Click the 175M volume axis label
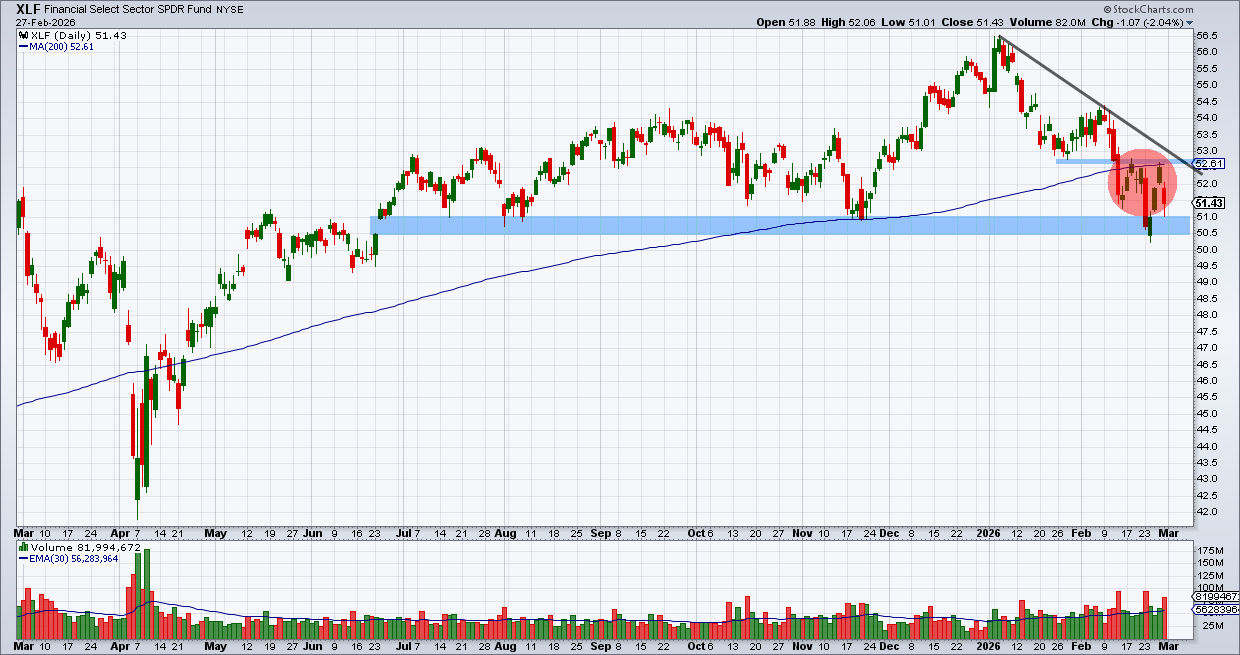This screenshot has width=1240, height=655. [x=1209, y=551]
